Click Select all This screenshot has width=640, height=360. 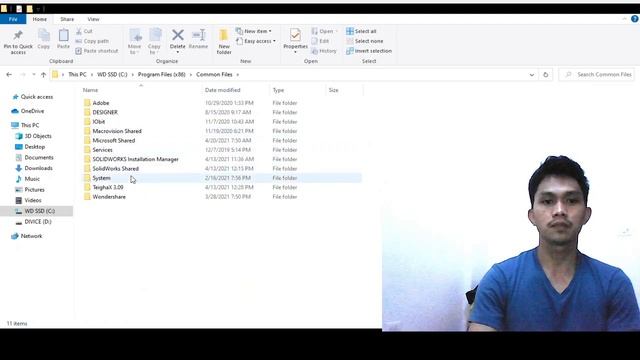coord(361,31)
